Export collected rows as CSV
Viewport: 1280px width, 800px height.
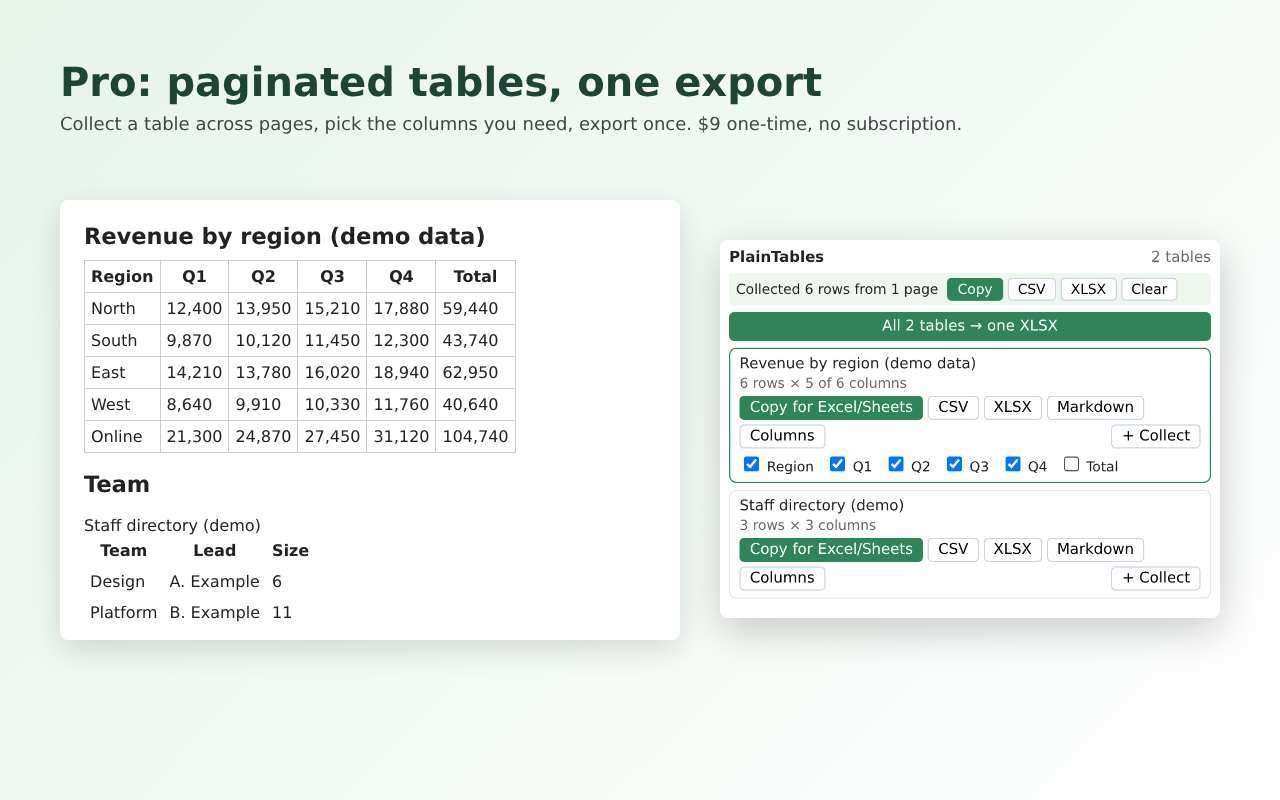(x=1031, y=289)
